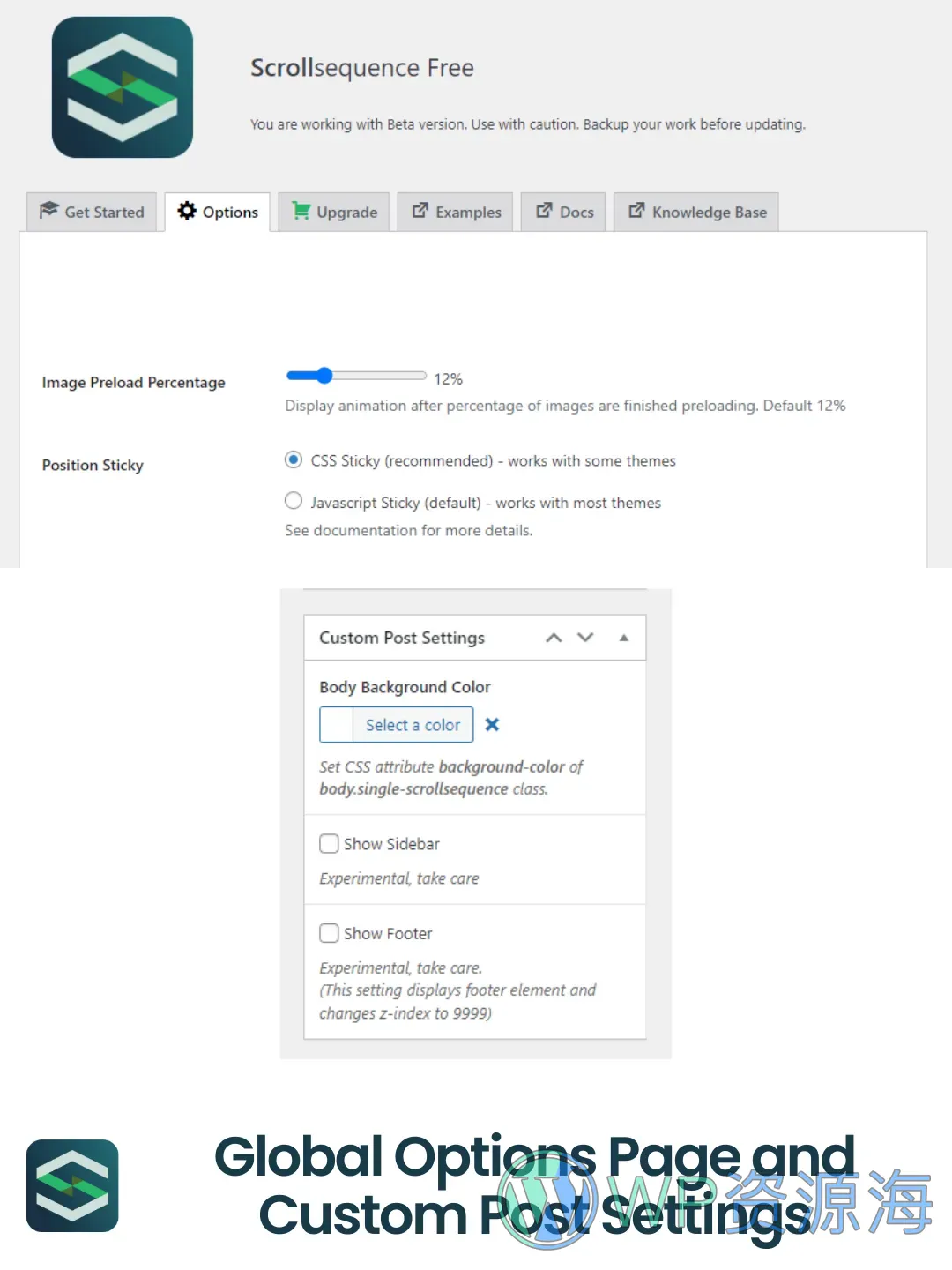
Task: Open the Knowledge Base tab
Action: [696, 213]
